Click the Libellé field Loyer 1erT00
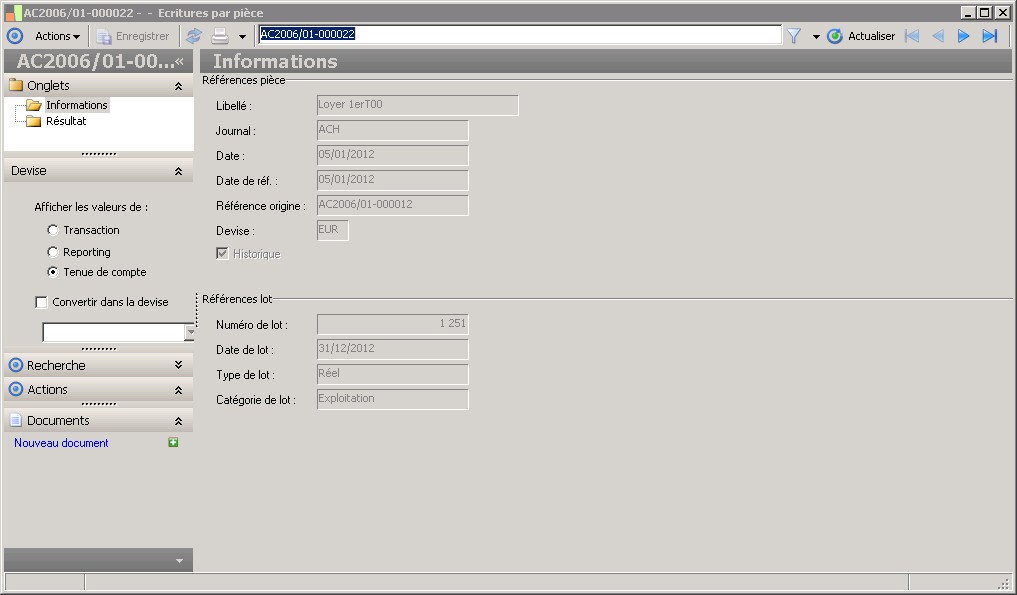This screenshot has width=1017, height=595. tap(418, 105)
